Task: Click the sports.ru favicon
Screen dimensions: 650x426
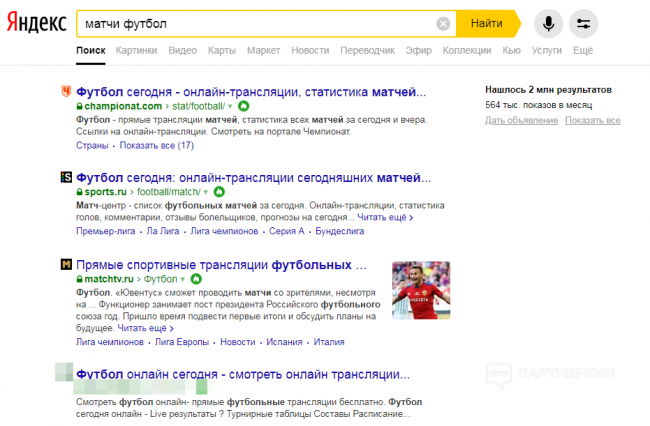Action: coord(66,177)
